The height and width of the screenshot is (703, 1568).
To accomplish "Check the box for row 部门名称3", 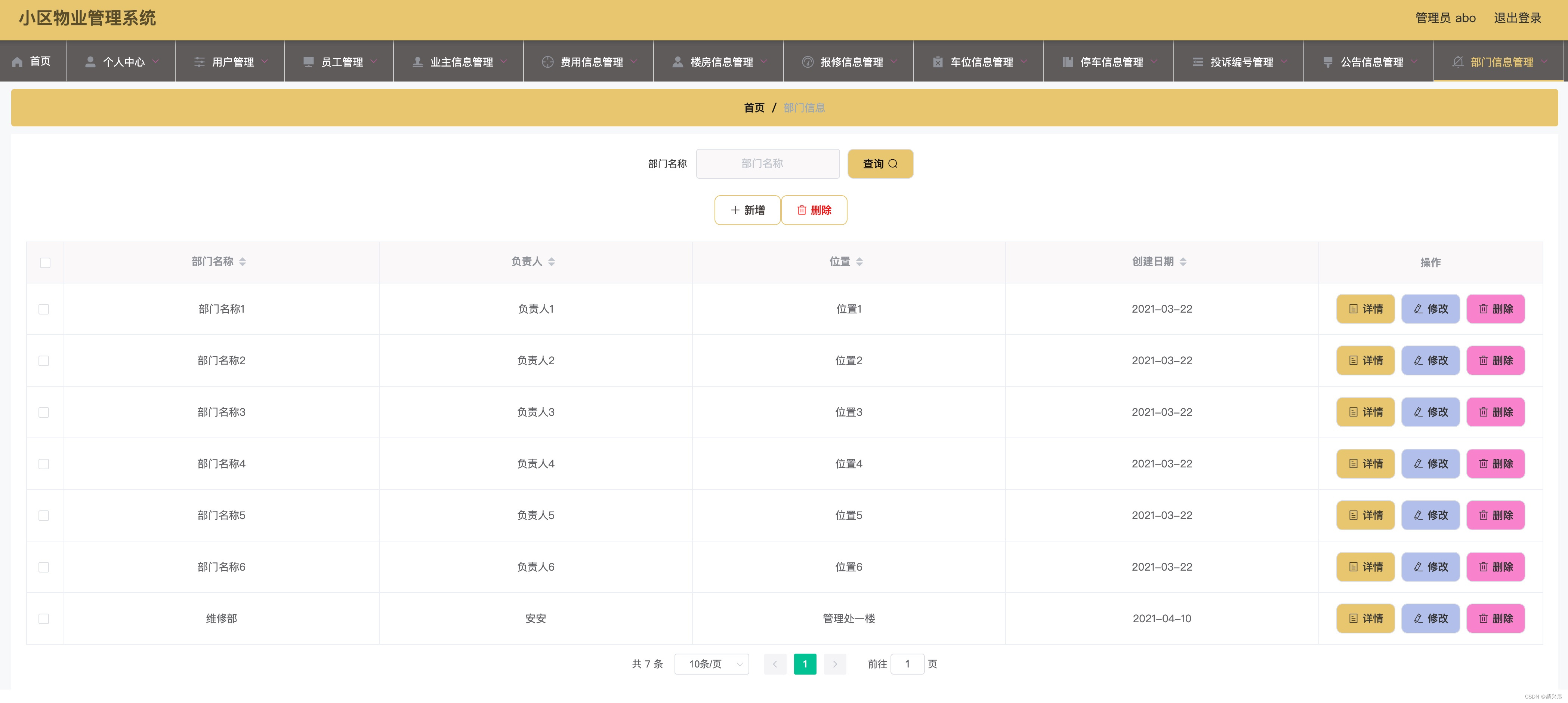I will tap(44, 412).
